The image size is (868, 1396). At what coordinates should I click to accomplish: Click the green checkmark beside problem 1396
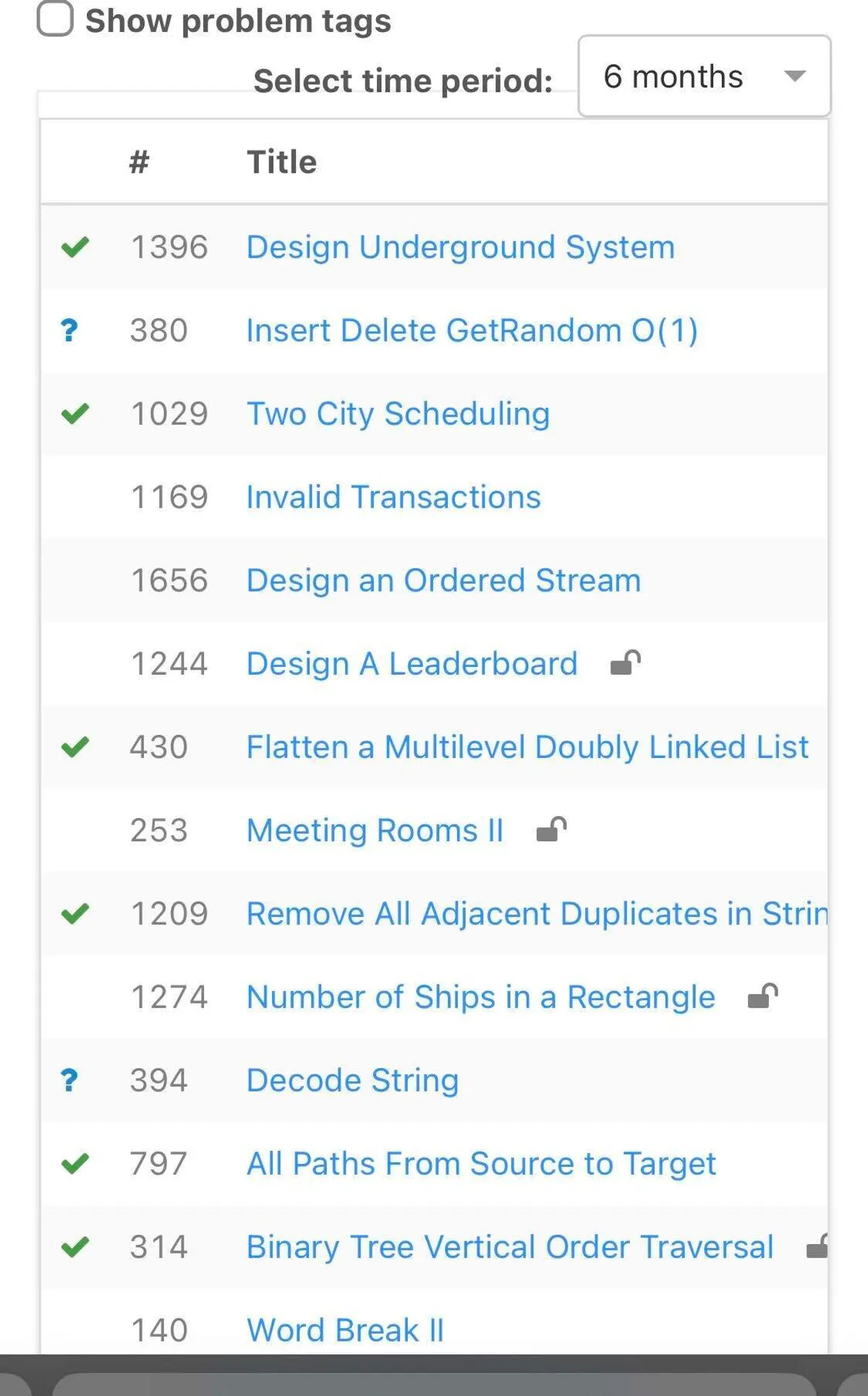click(75, 247)
